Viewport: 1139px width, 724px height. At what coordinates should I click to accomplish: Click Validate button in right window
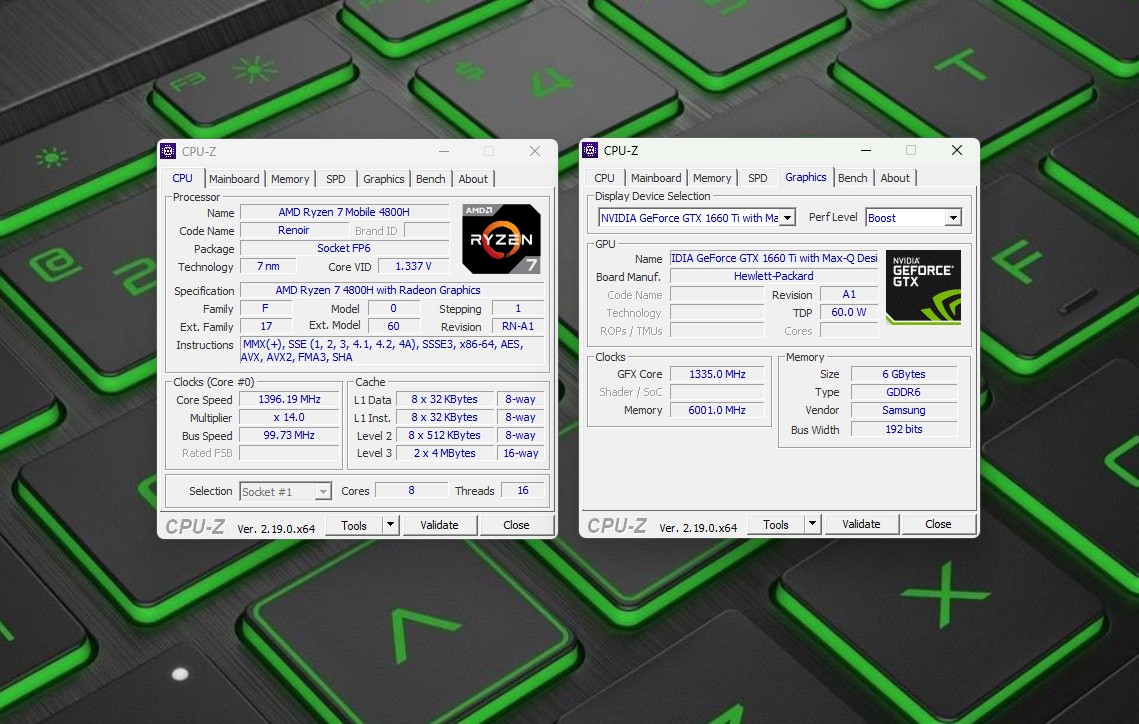pos(862,524)
